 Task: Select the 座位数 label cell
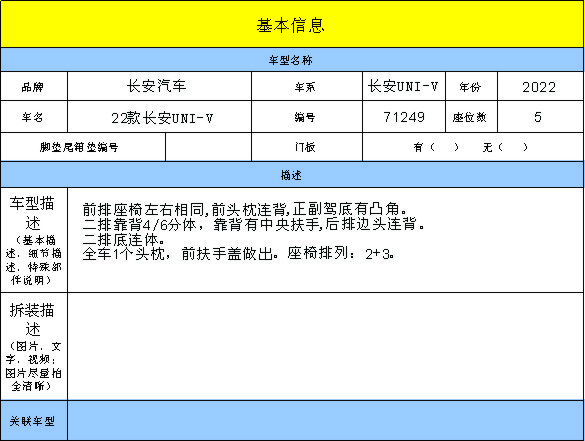[x=471, y=117]
